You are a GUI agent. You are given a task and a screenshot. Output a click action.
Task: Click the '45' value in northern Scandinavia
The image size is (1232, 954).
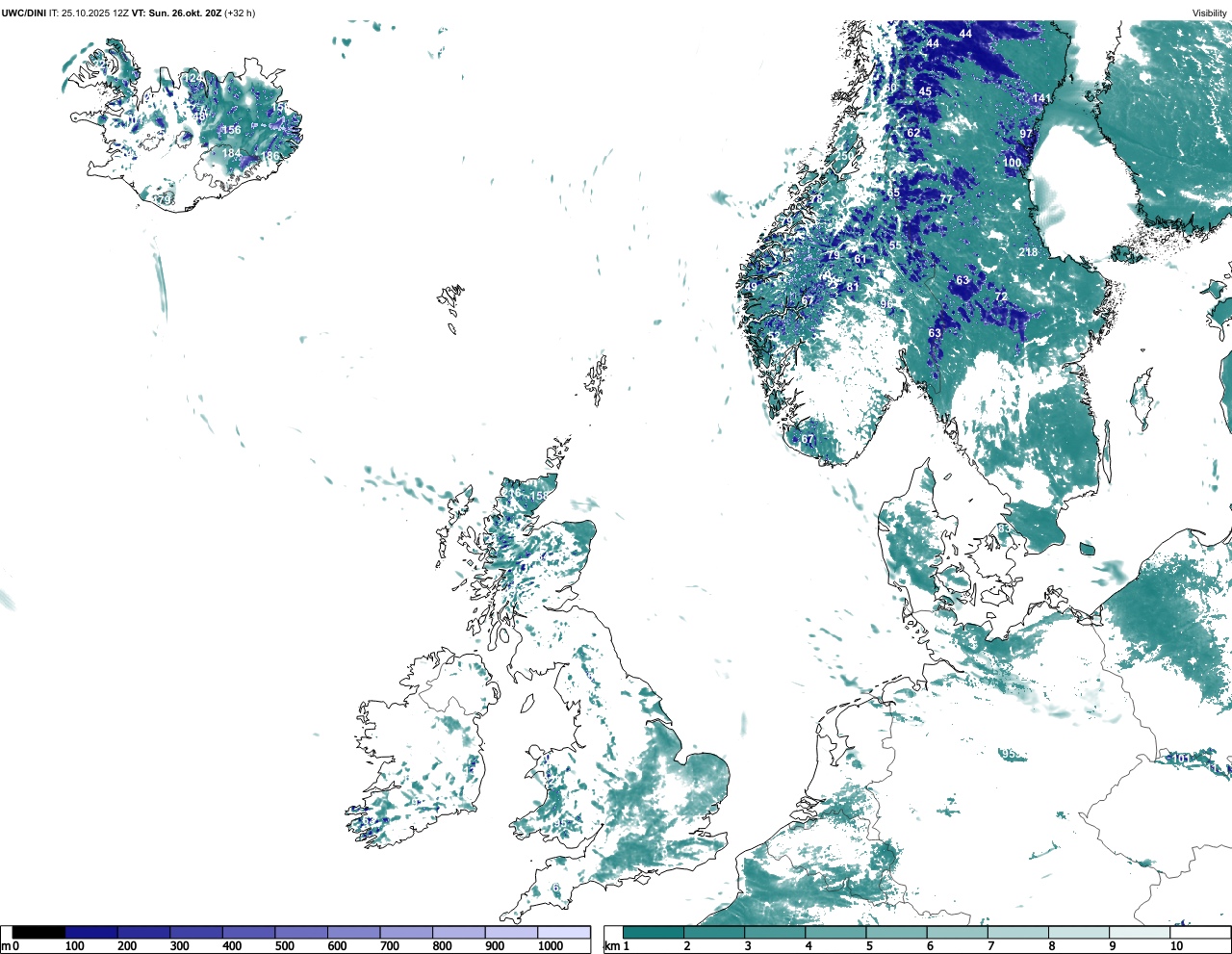[925, 92]
